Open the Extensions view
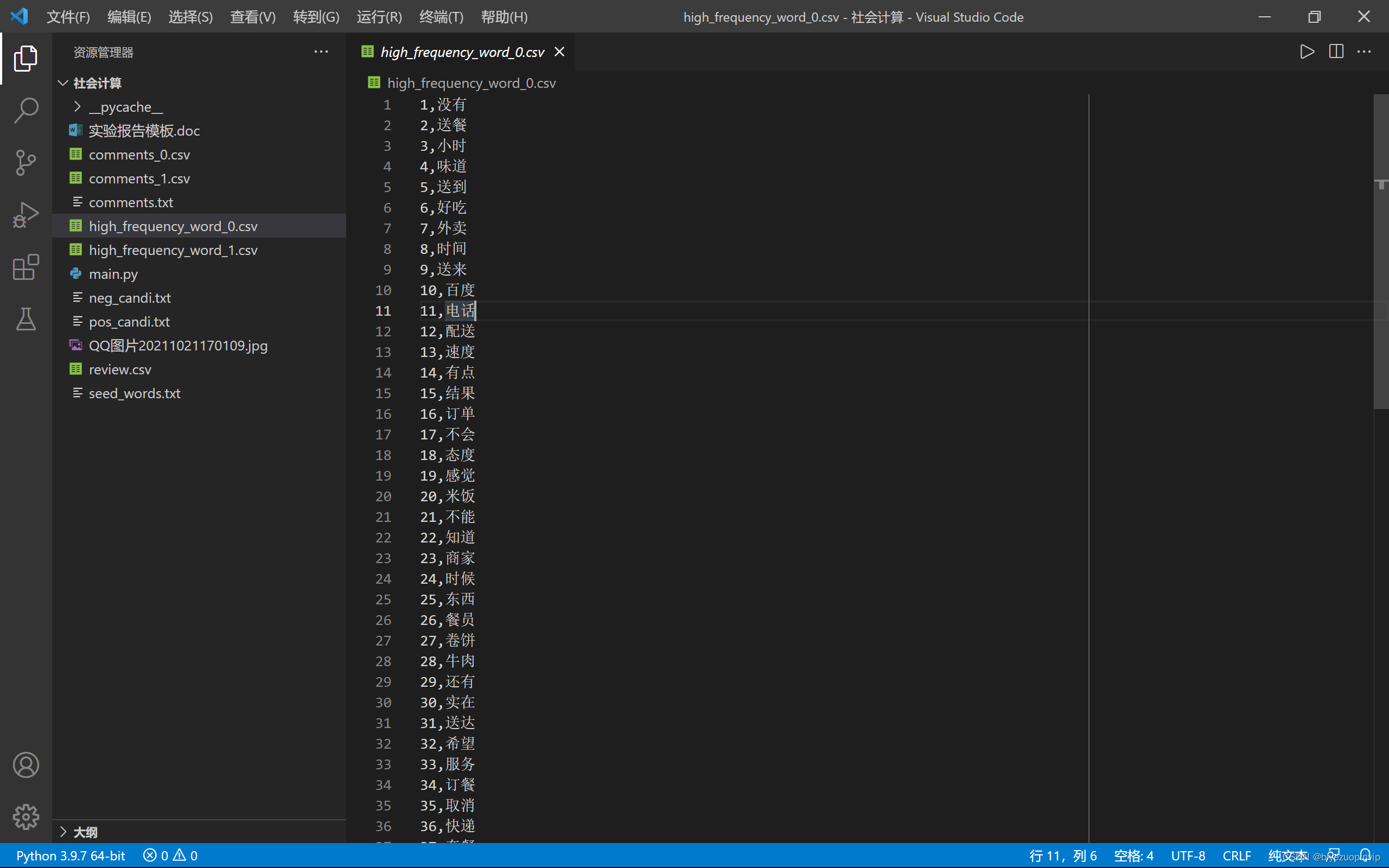 click(26, 267)
